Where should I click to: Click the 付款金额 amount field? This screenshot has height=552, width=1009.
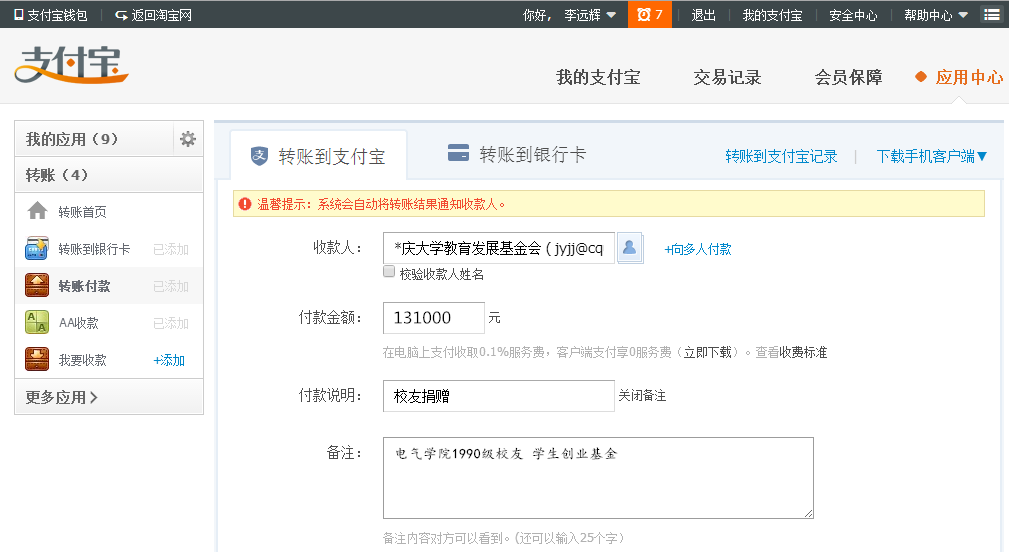[434, 318]
